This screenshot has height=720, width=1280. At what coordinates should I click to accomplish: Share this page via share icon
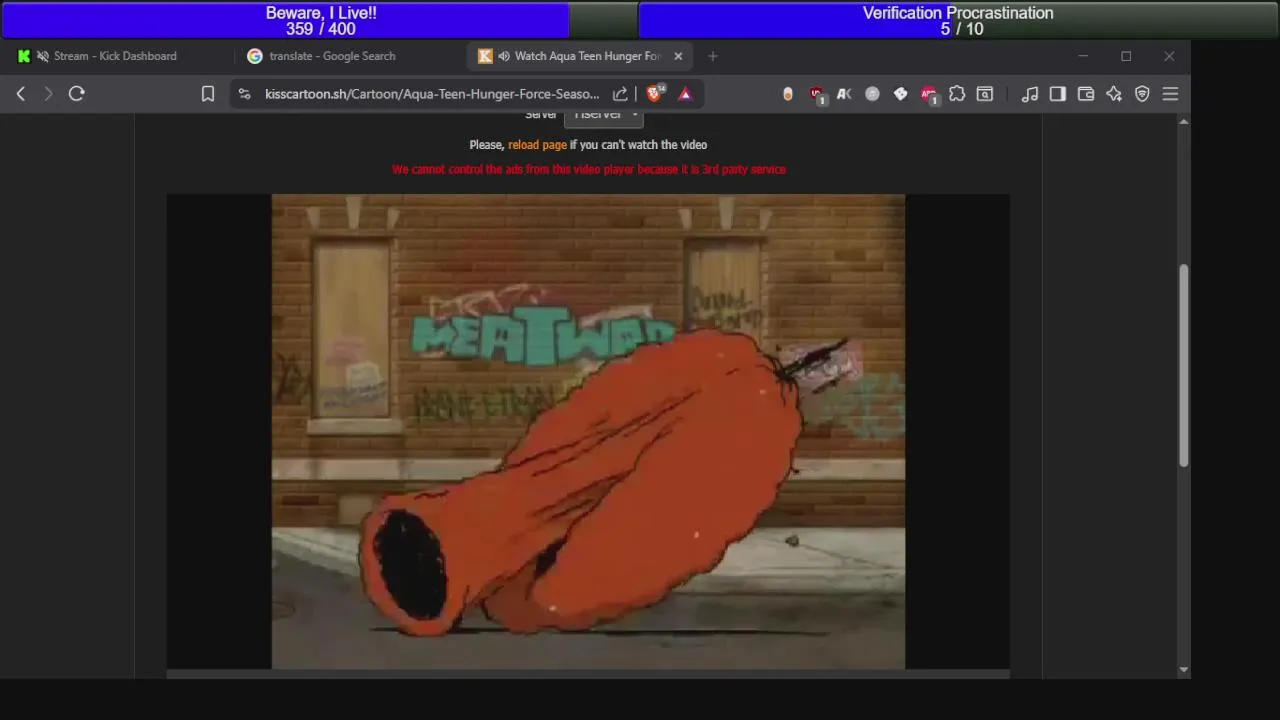tap(620, 94)
